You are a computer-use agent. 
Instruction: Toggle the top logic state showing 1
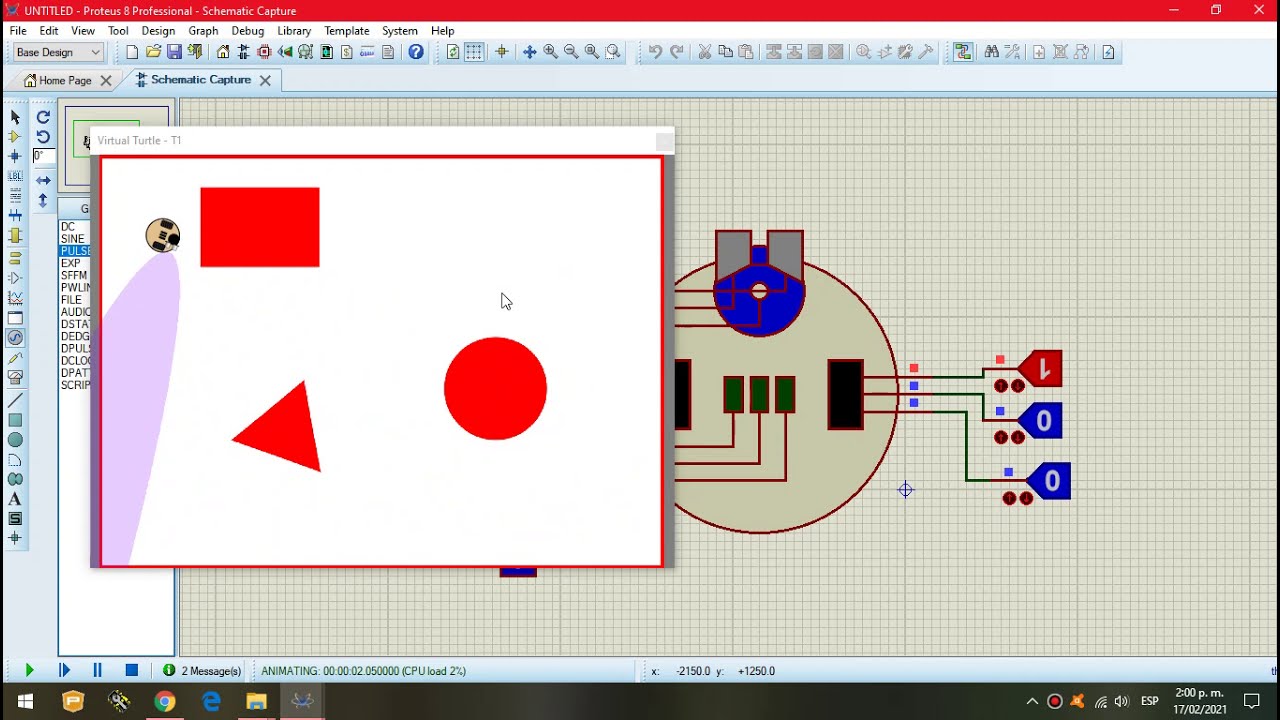click(x=1040, y=369)
